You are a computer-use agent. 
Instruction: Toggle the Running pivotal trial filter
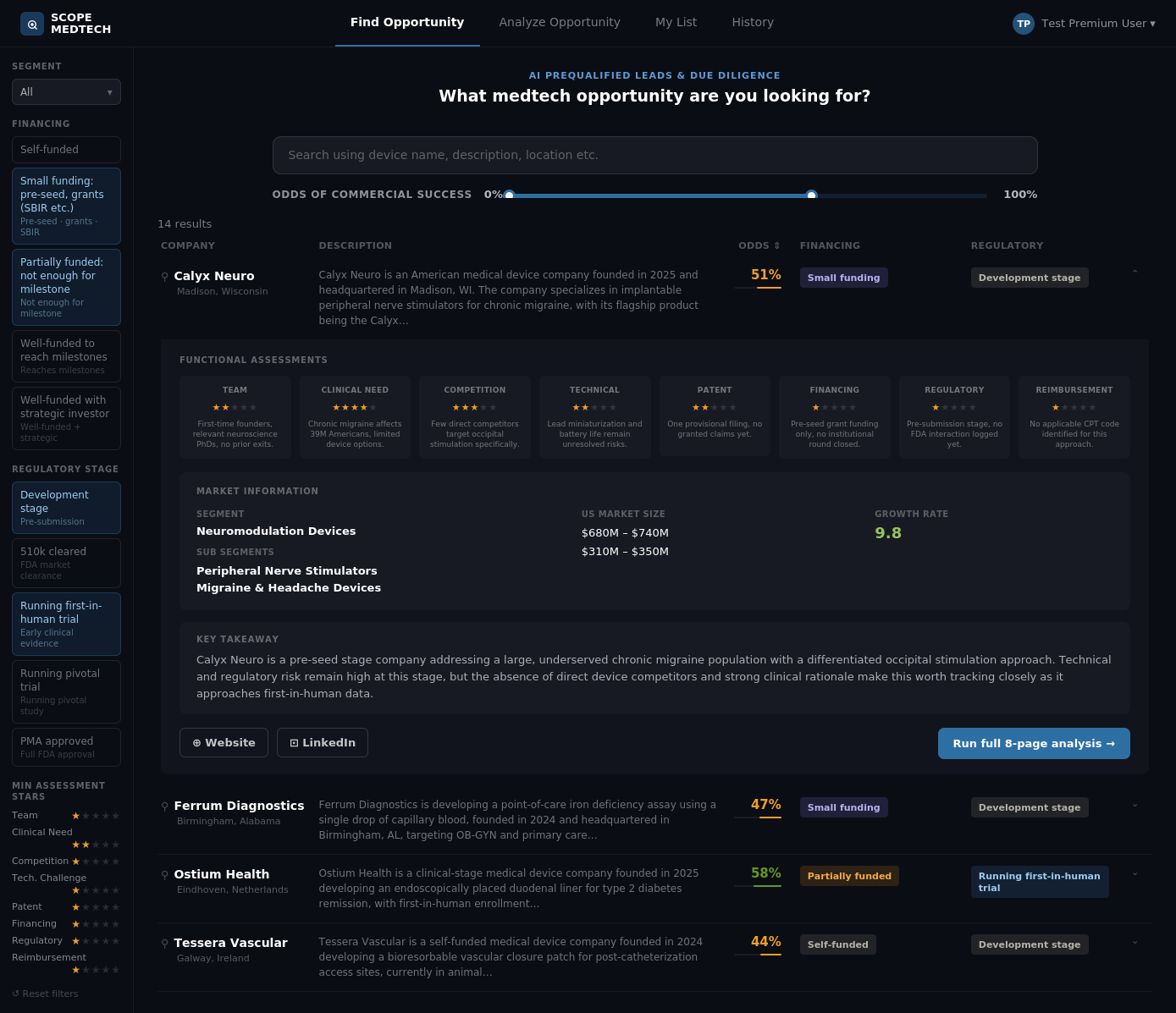click(x=66, y=691)
